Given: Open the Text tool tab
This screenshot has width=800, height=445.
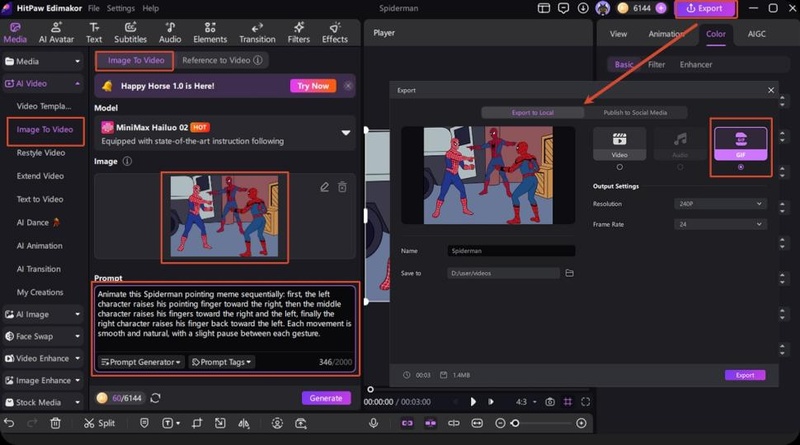Looking at the screenshot, I should pyautogui.click(x=94, y=33).
